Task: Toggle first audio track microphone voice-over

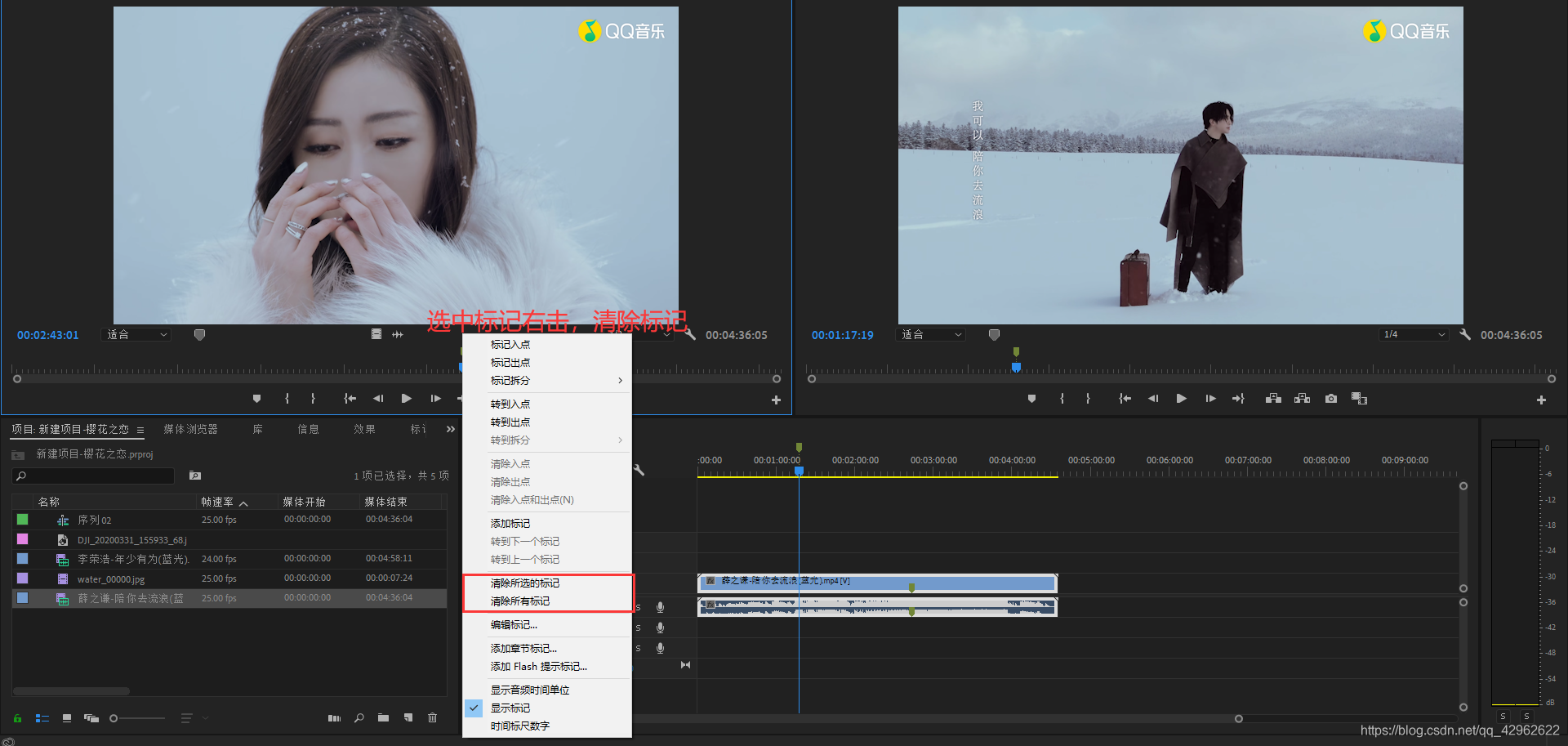Action: (660, 607)
